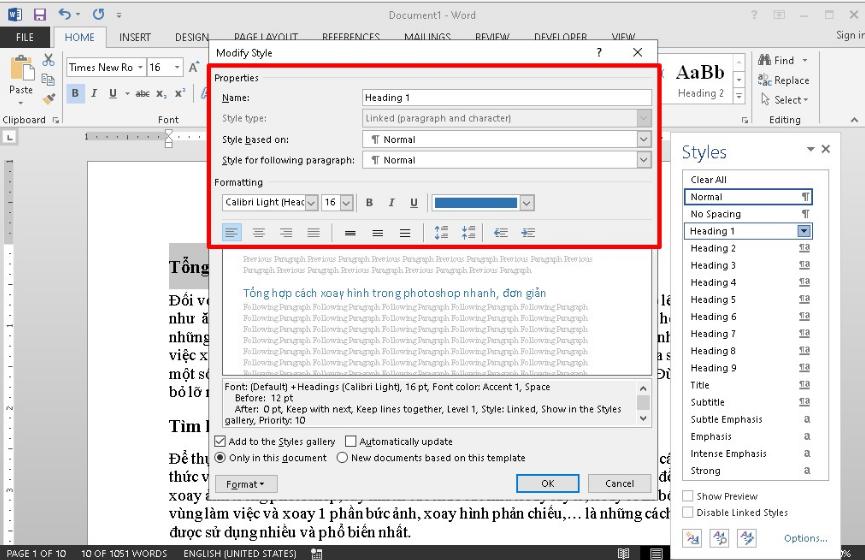Open the Style based on dropdown
The image size is (865, 560).
[x=643, y=140]
